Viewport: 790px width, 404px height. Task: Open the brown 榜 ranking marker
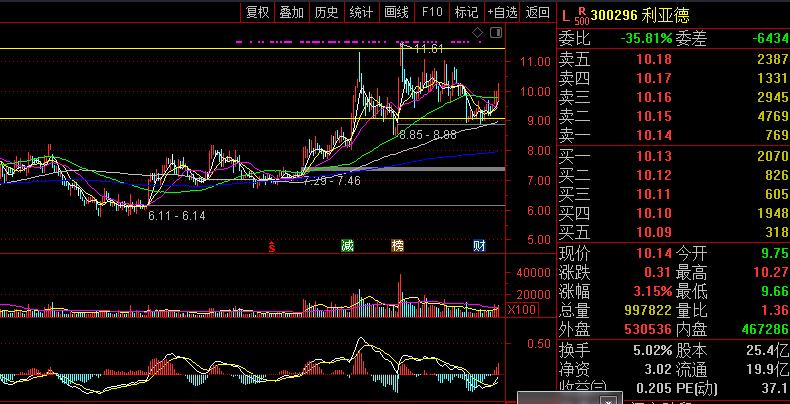398,246
